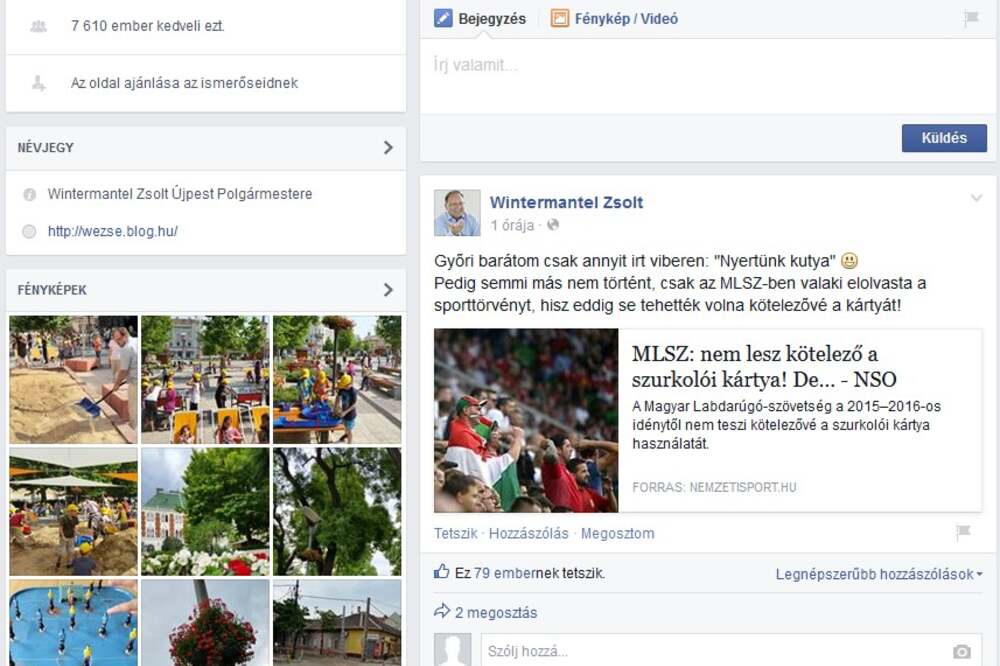Open the http://wezse.blog.hu/ link
The image size is (1000, 666).
(x=113, y=232)
